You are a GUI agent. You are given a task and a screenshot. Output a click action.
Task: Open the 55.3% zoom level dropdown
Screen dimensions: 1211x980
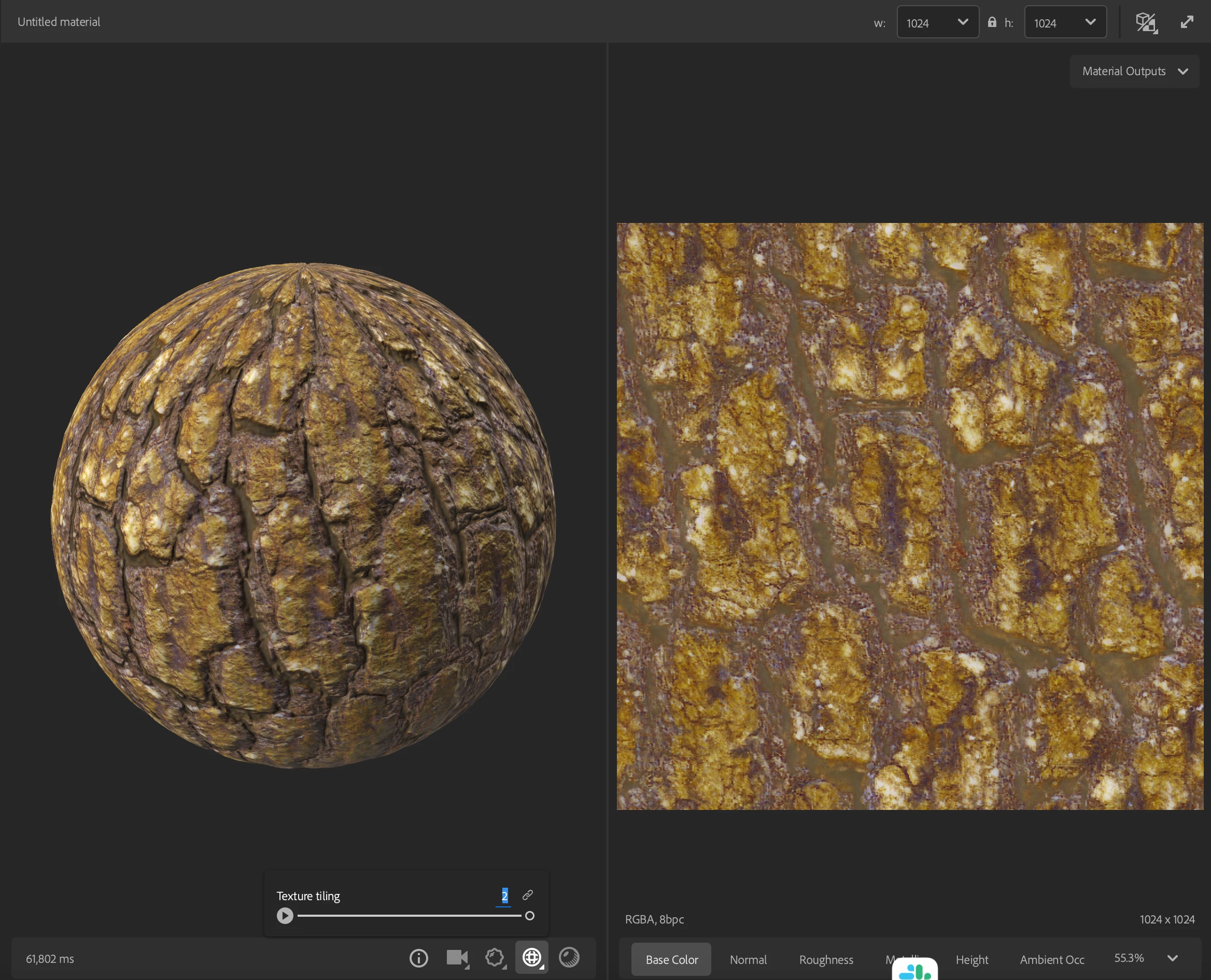tap(1172, 958)
